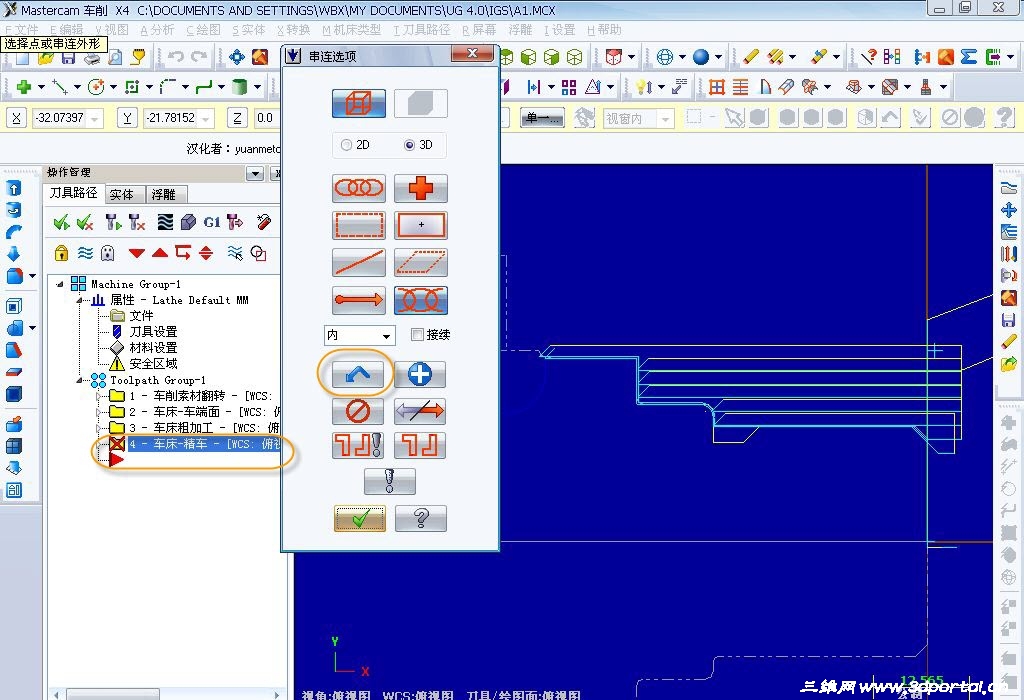
Task: Expand operation 1 - 车削素材翻转
Action: [99, 396]
